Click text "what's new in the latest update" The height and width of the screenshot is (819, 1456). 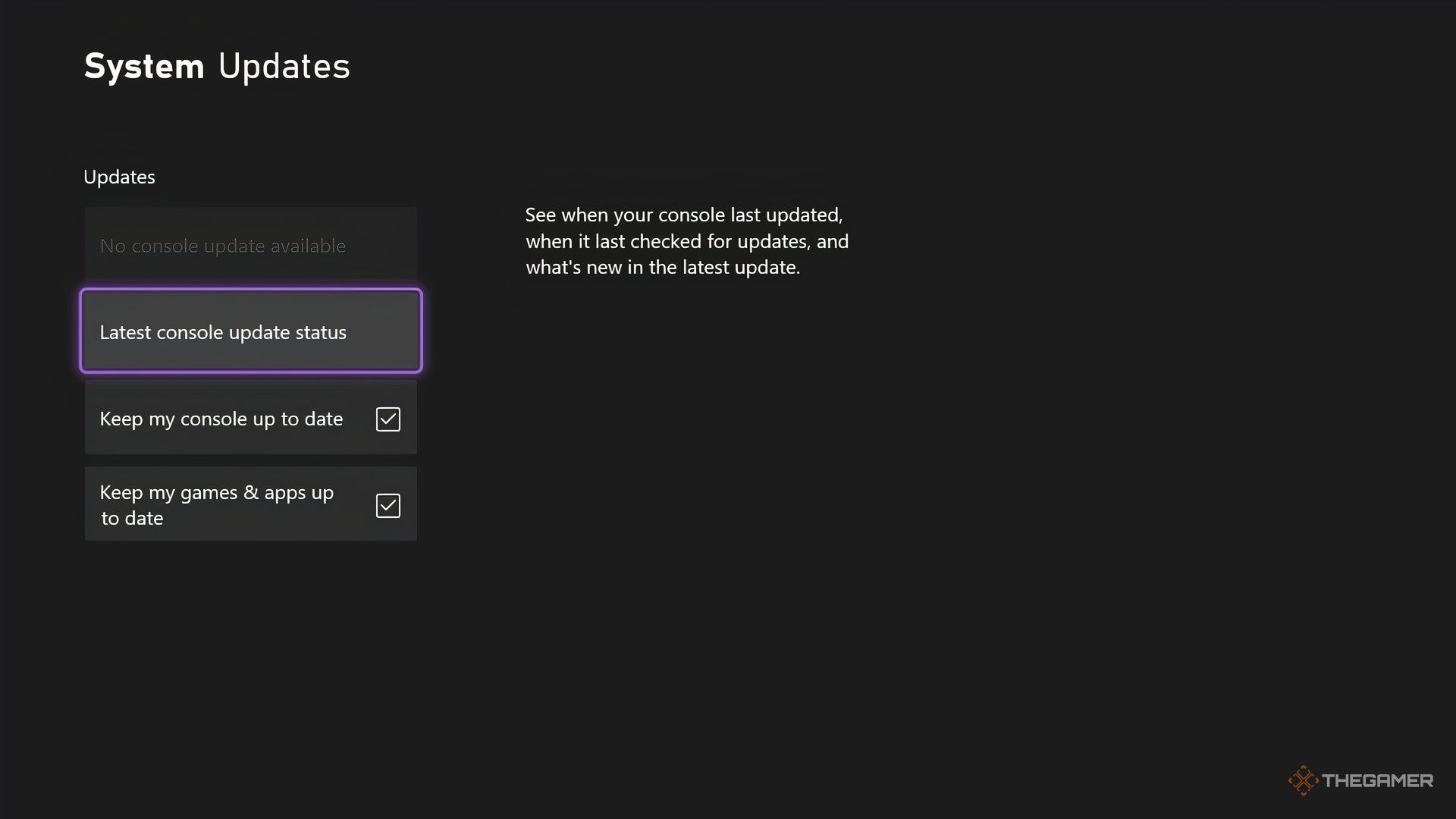pyautogui.click(x=662, y=268)
